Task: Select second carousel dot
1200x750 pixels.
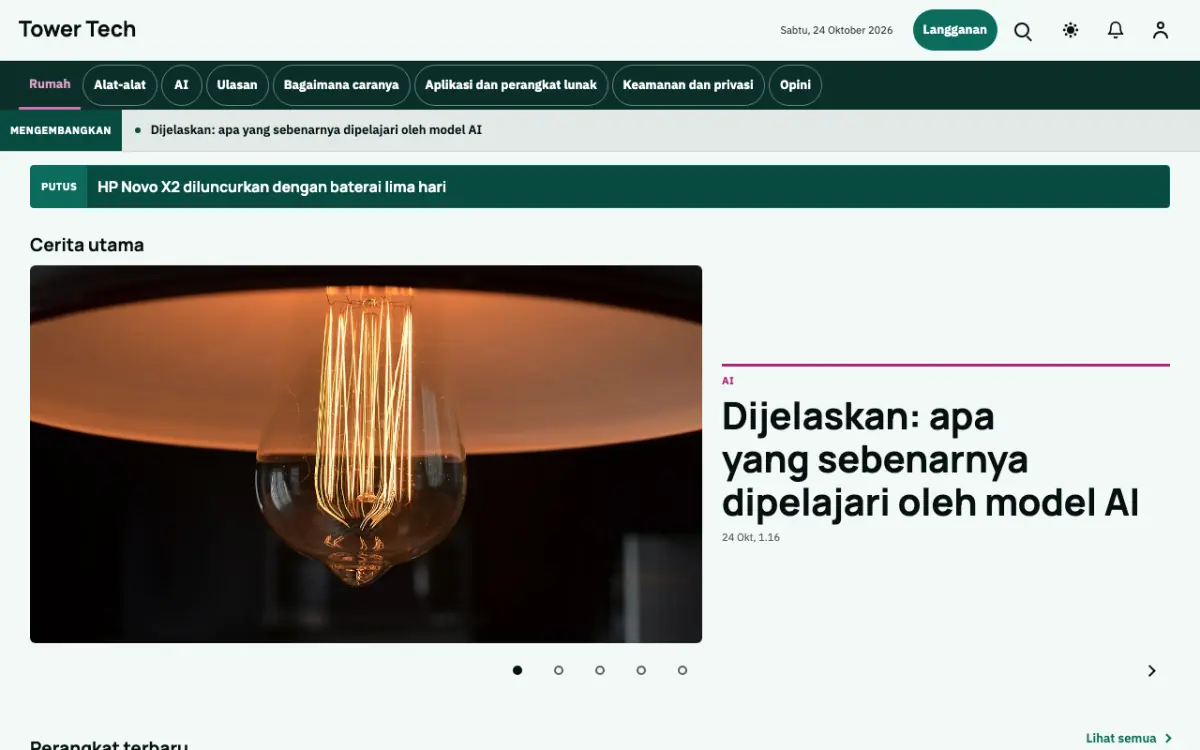Action: coord(559,670)
